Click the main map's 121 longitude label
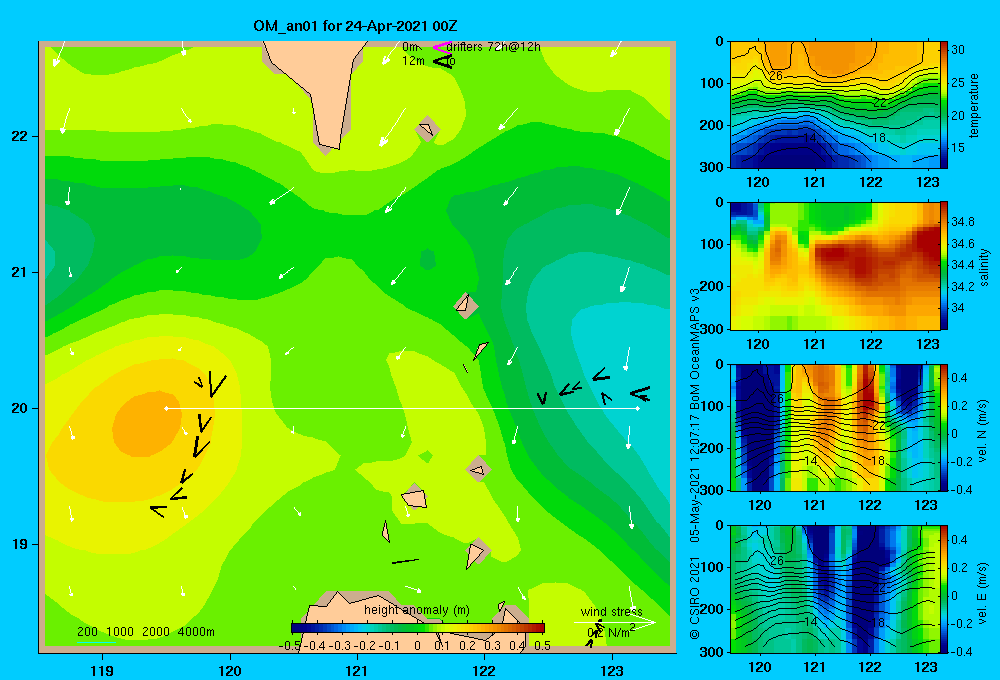 click(357, 670)
